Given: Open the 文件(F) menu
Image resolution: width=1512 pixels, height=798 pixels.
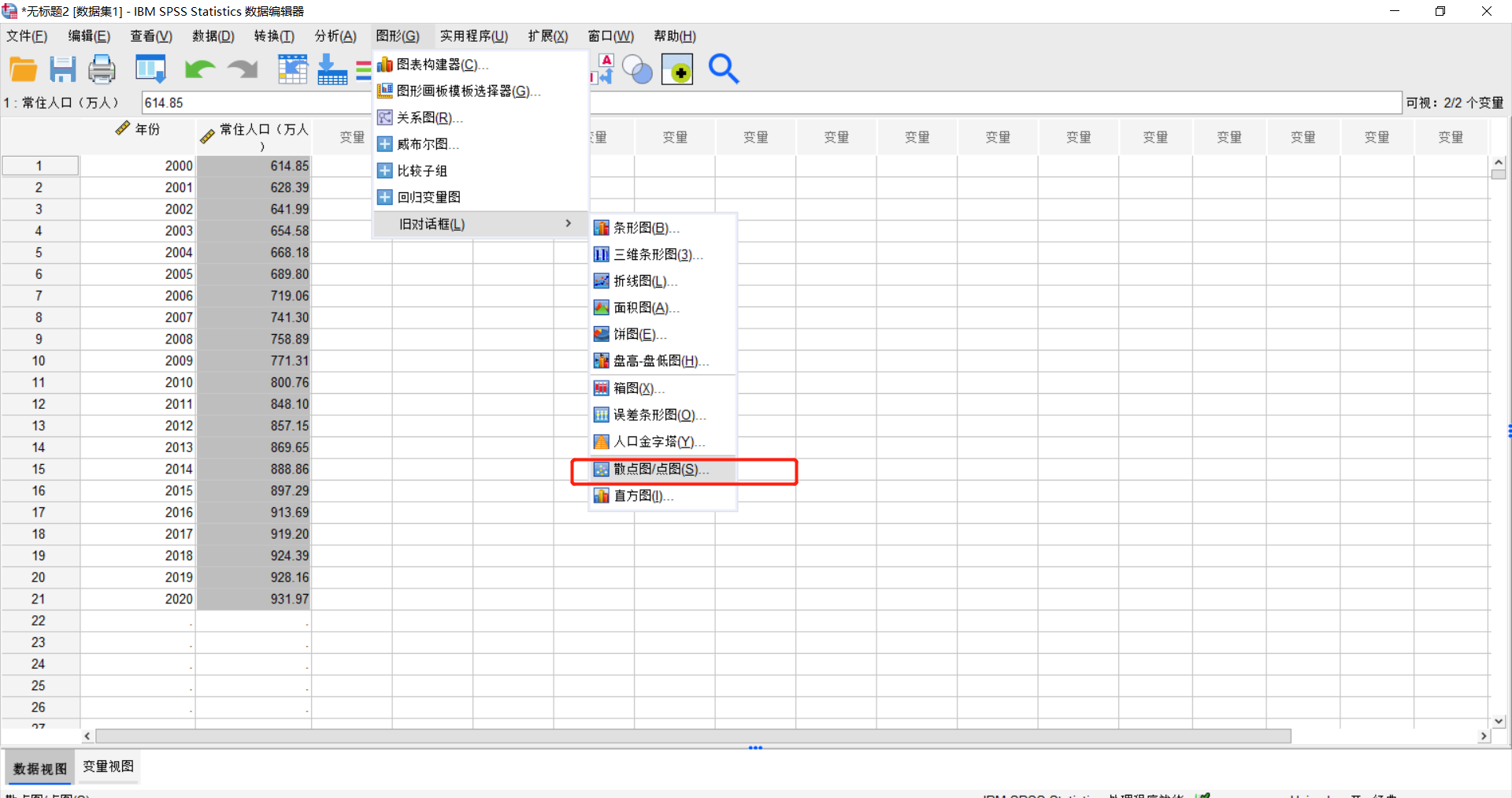Looking at the screenshot, I should (x=28, y=36).
